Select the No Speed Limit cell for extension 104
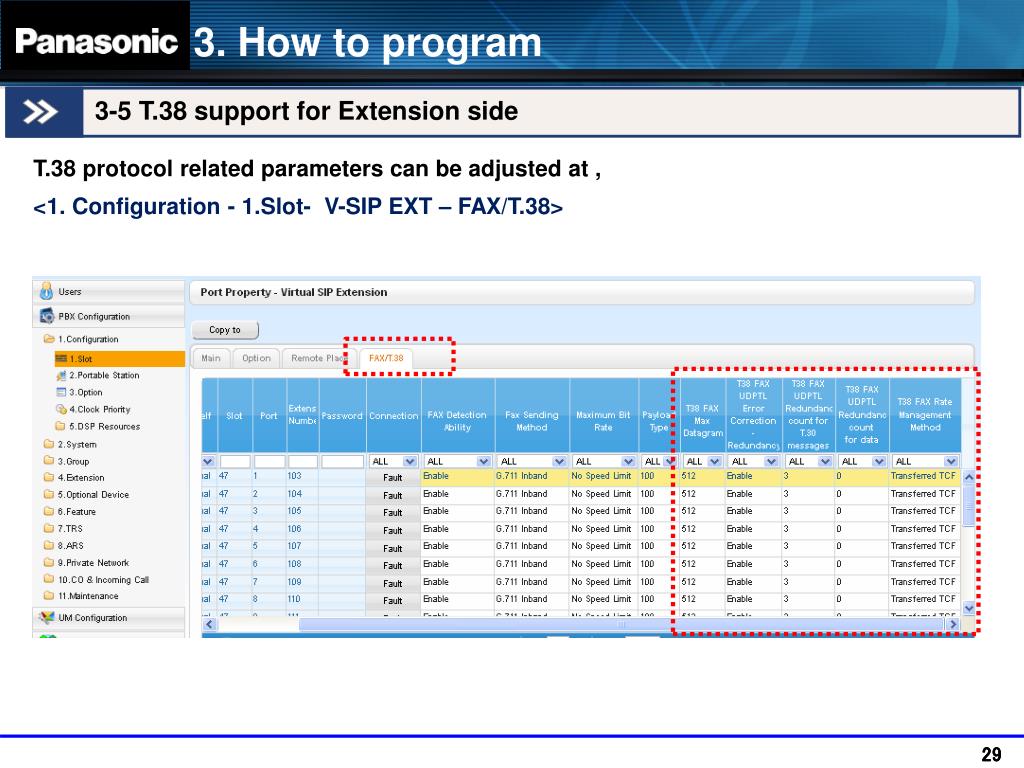The width and height of the screenshot is (1024, 768). tap(603, 494)
